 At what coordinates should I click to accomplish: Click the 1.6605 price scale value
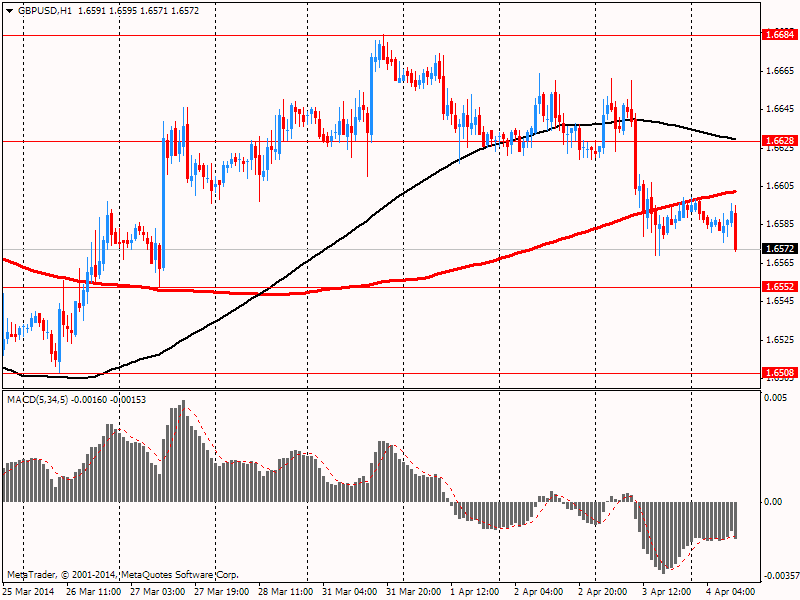click(x=780, y=186)
